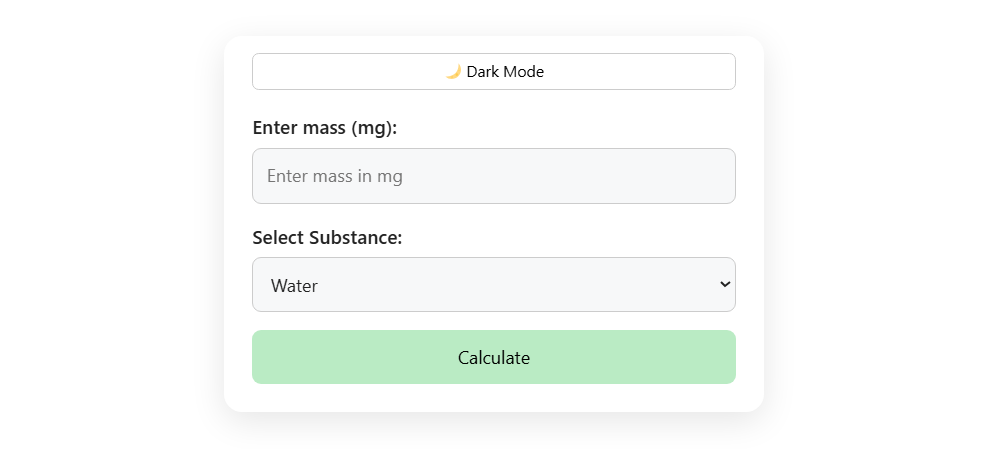Open the Select Substance dropdown
The width and height of the screenshot is (985, 449).
click(494, 284)
